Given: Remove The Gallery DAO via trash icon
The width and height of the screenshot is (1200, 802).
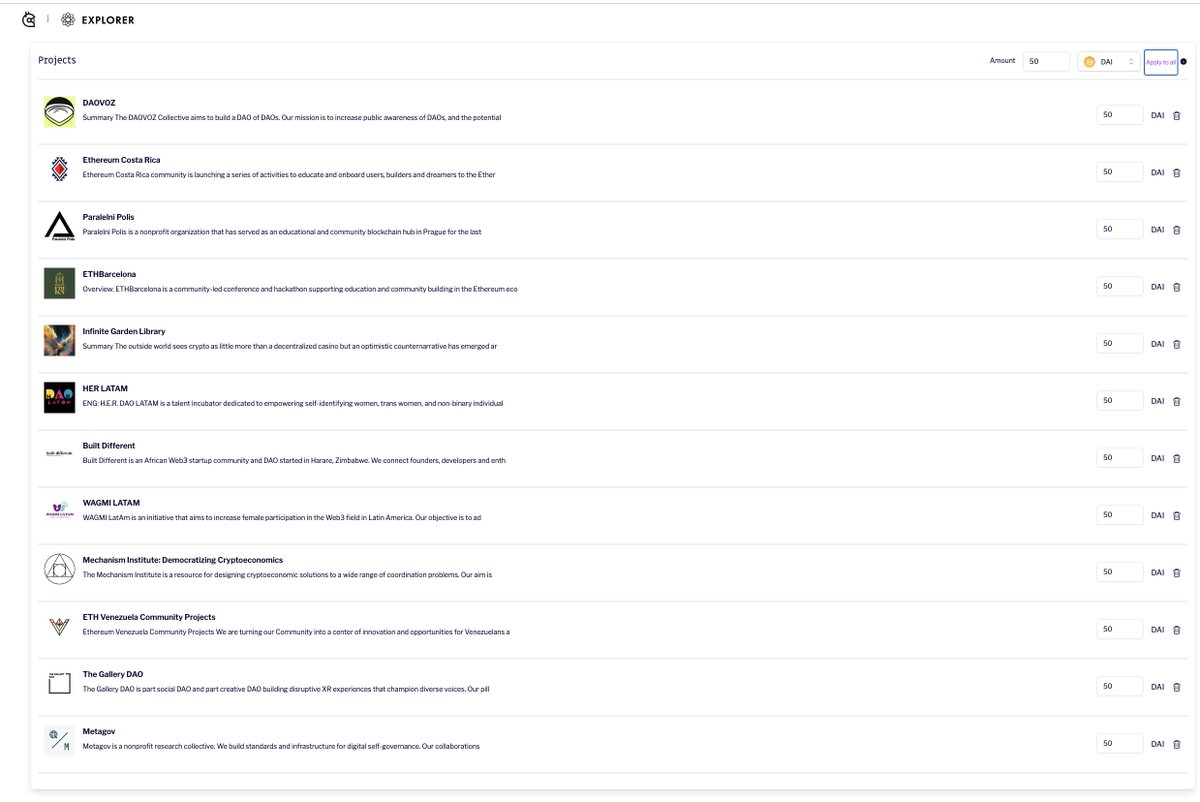Looking at the screenshot, I should (1177, 686).
